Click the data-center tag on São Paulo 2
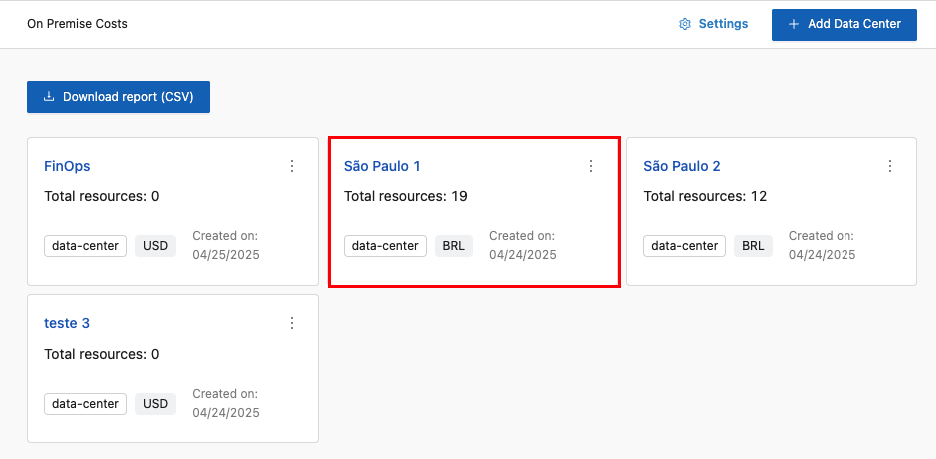 click(684, 246)
